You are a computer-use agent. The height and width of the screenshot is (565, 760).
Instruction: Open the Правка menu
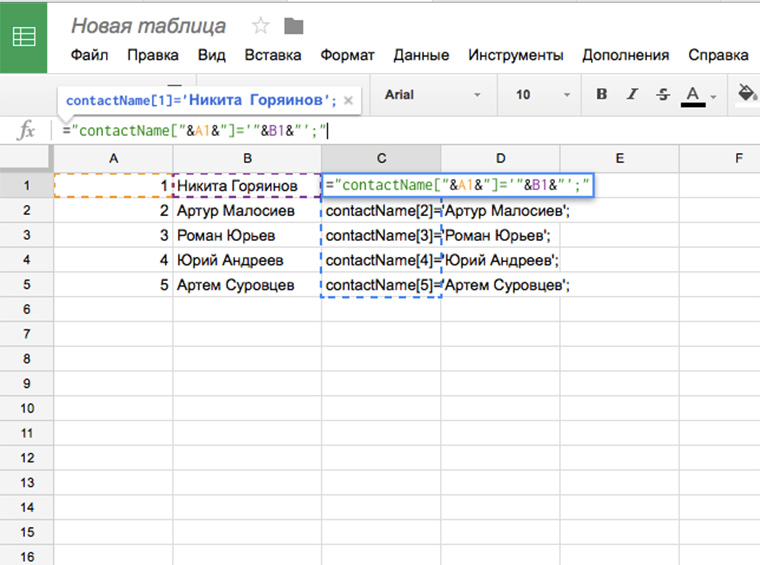[x=153, y=55]
